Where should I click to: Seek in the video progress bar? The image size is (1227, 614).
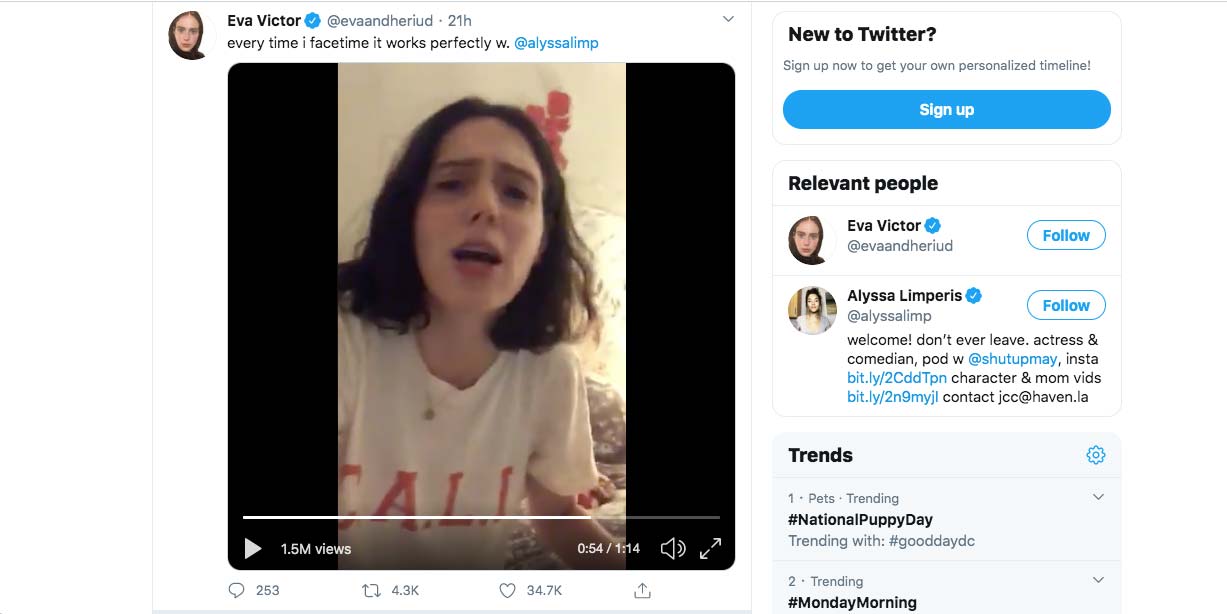481,517
